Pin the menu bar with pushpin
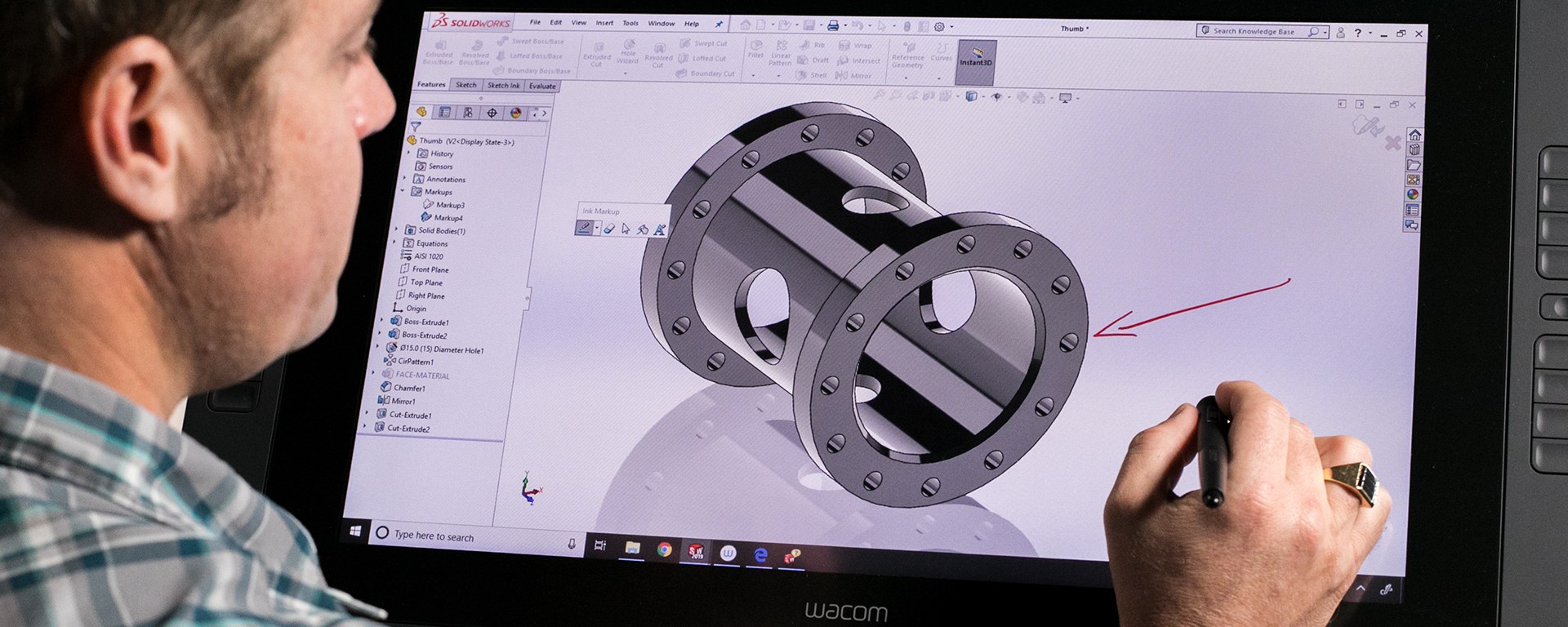Screen dimensions: 1568x627 pos(719,24)
